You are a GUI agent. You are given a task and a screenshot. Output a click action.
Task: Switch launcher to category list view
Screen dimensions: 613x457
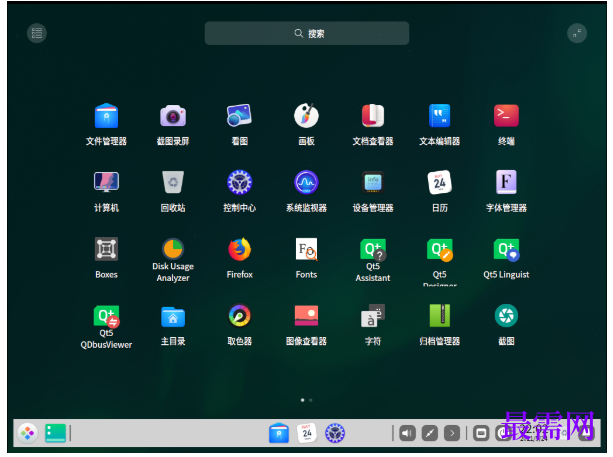coord(37,33)
